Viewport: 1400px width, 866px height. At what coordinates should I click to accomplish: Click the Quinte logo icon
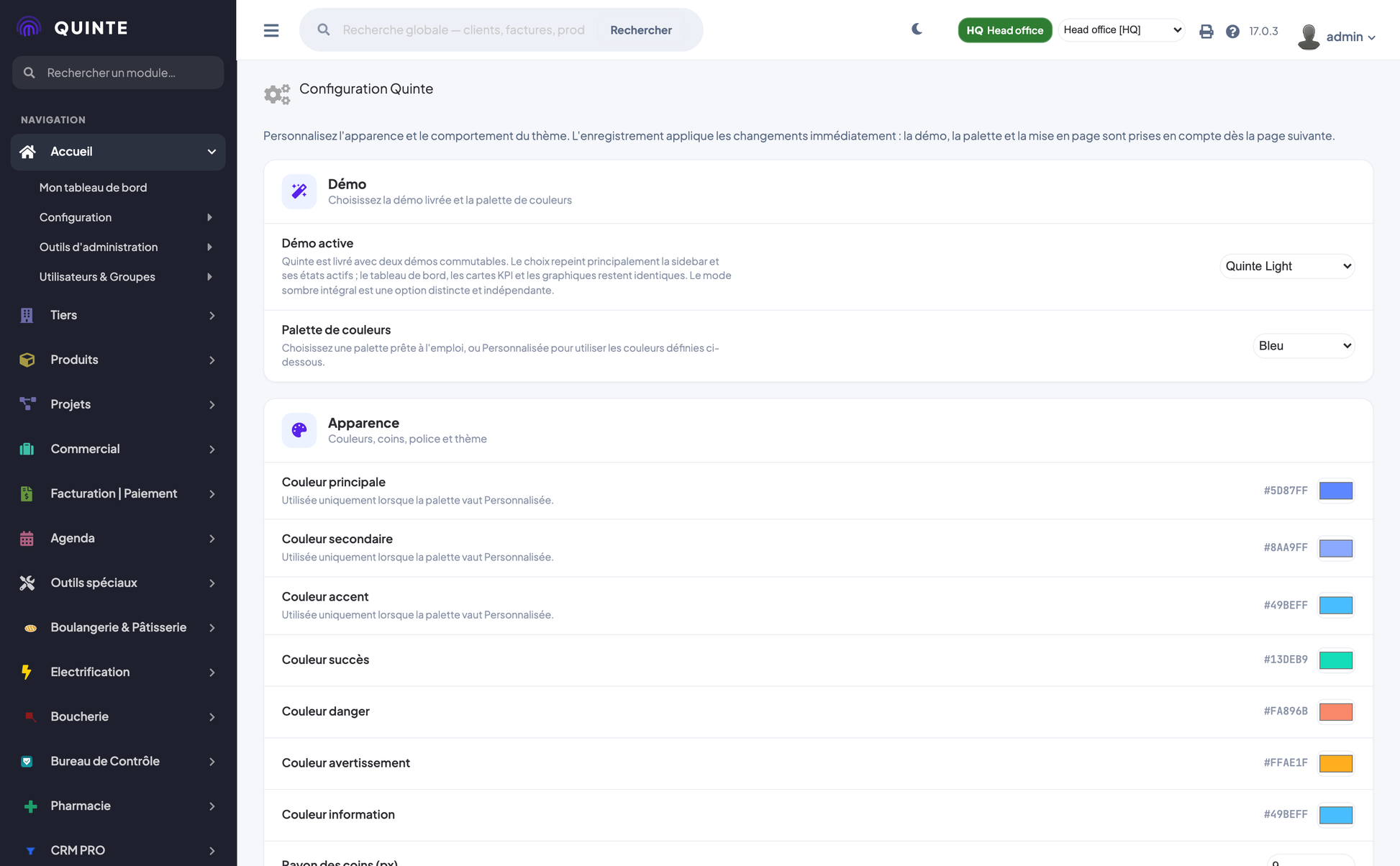click(29, 27)
